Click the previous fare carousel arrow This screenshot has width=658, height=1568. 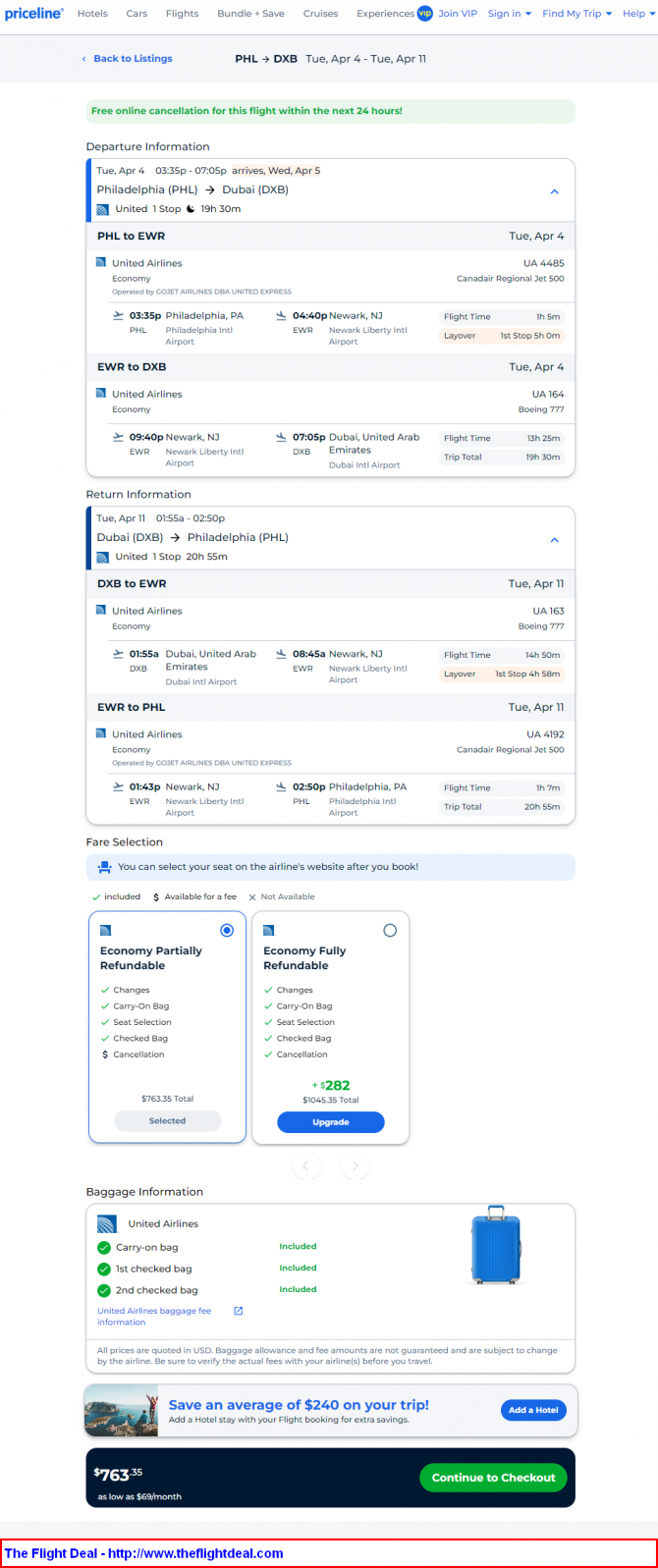pyautogui.click(x=306, y=1166)
